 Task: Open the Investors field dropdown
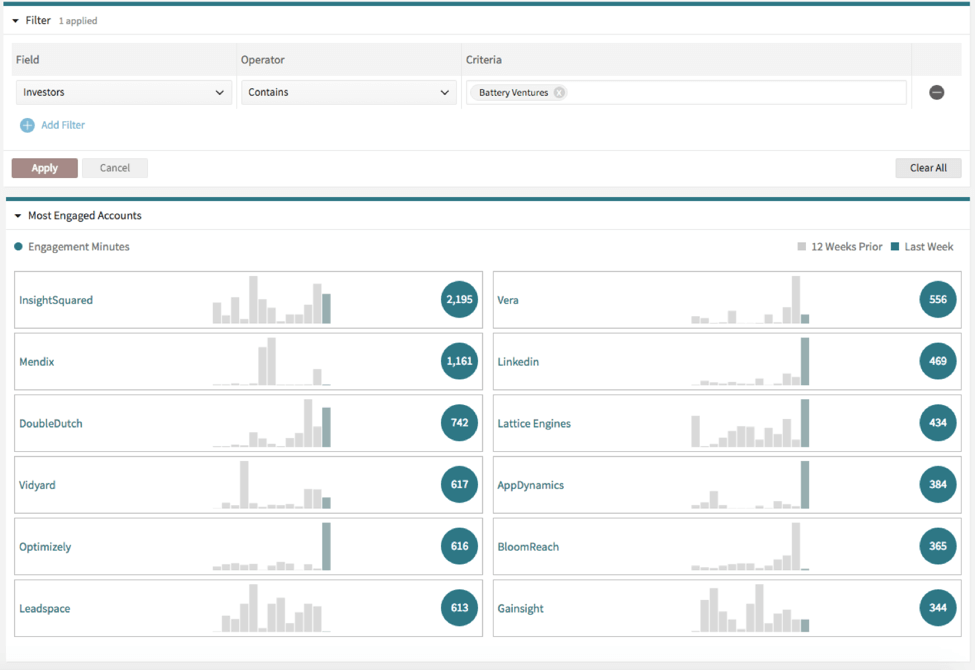124,92
